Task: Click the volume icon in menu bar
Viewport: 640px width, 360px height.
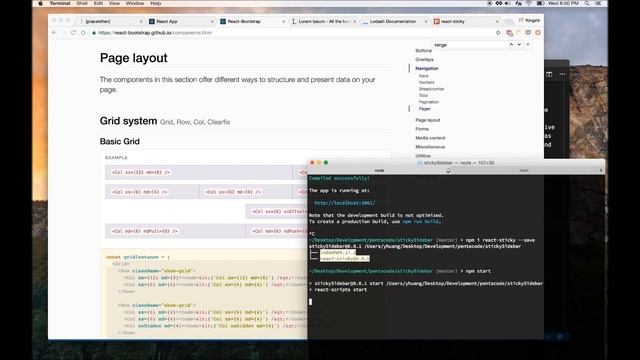Action: coord(508,3)
